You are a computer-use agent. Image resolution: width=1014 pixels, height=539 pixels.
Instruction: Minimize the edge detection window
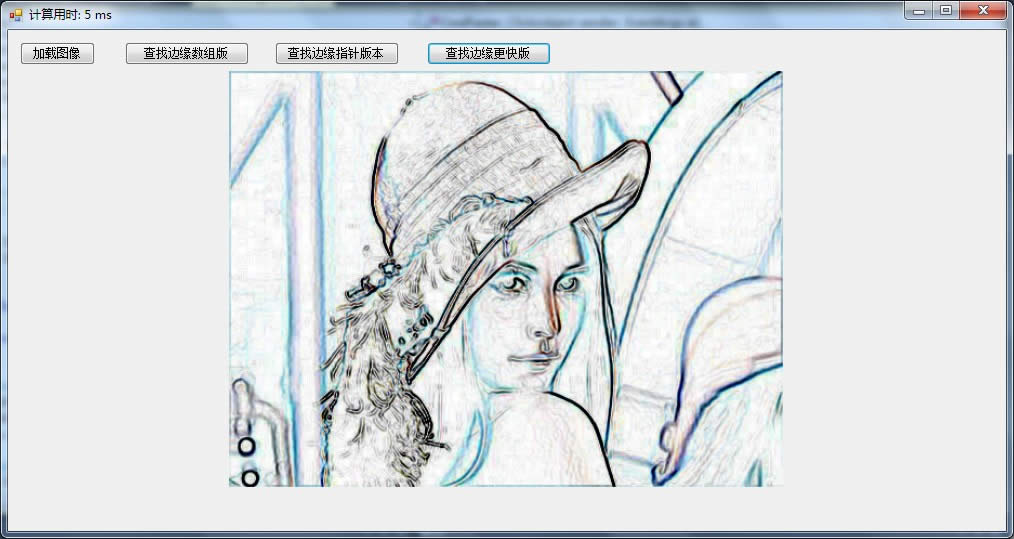pyautogui.click(x=919, y=11)
